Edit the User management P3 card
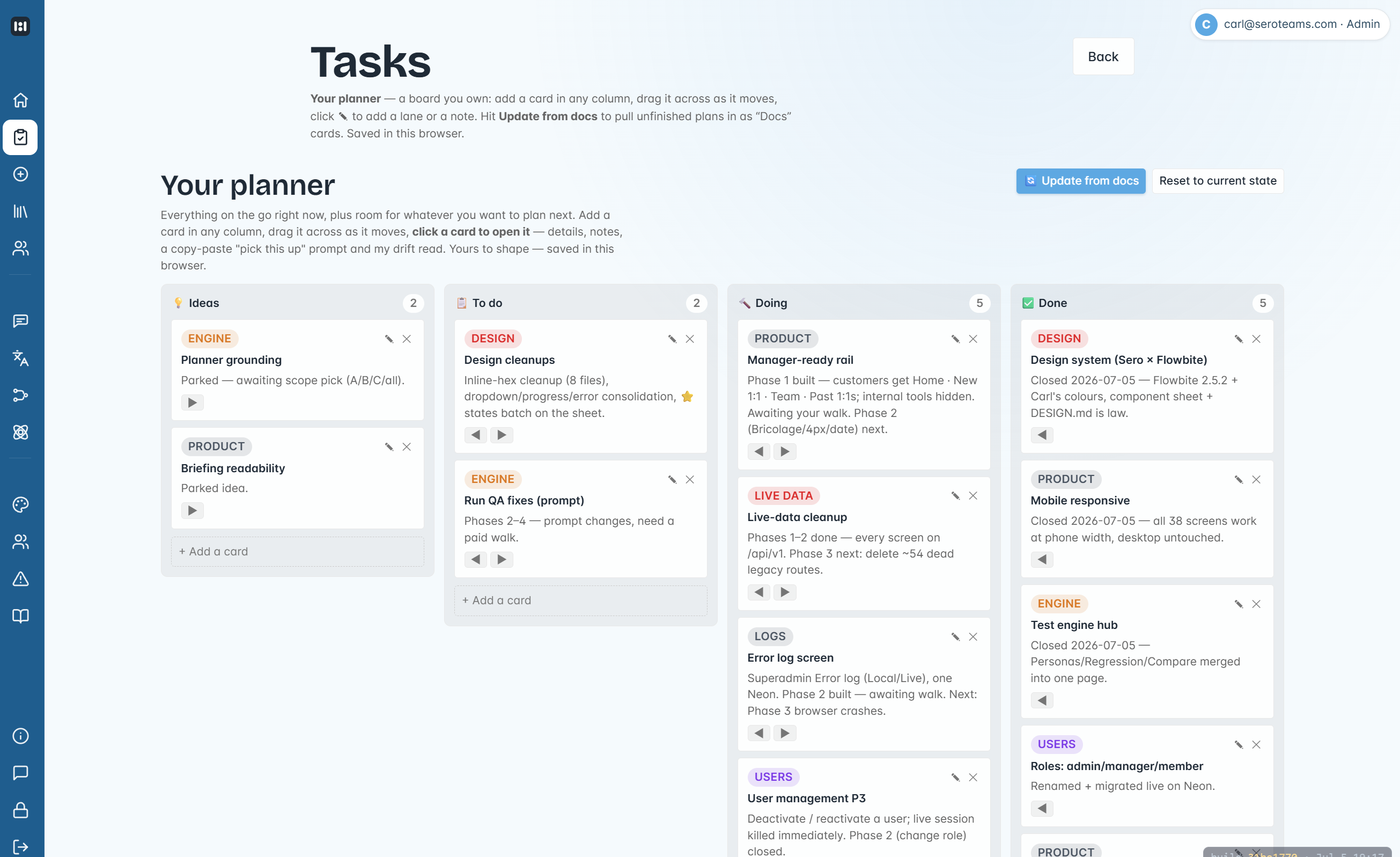The height and width of the screenshot is (857, 1400). [956, 778]
